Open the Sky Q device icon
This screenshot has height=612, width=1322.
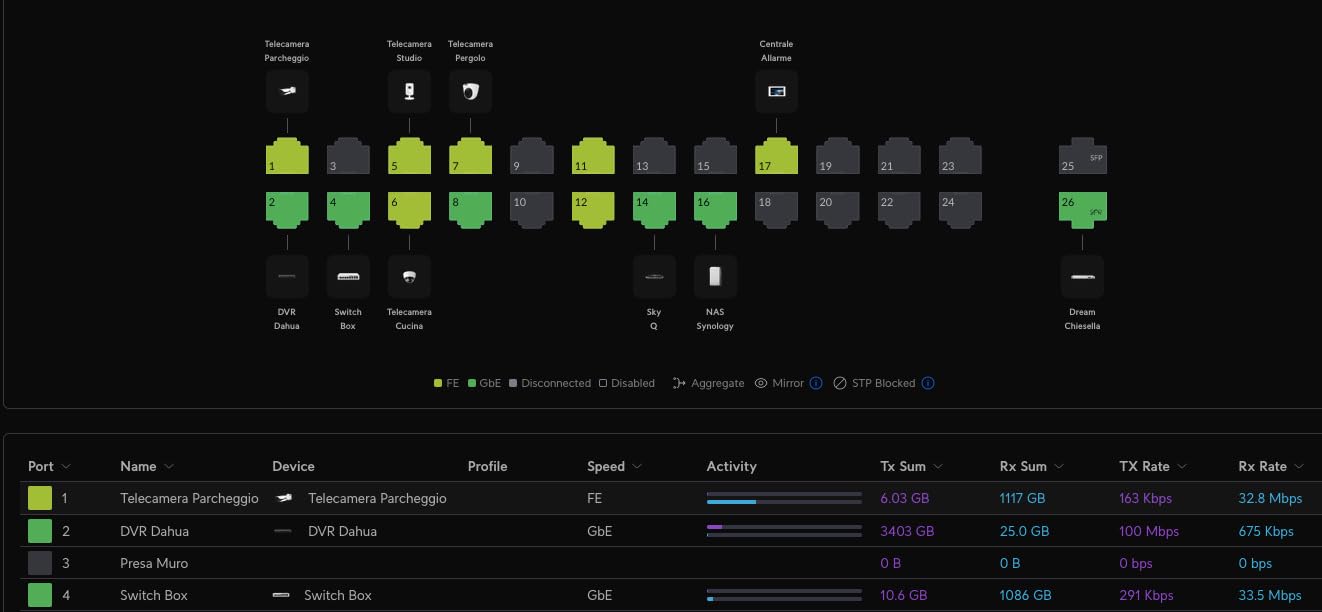click(x=654, y=276)
